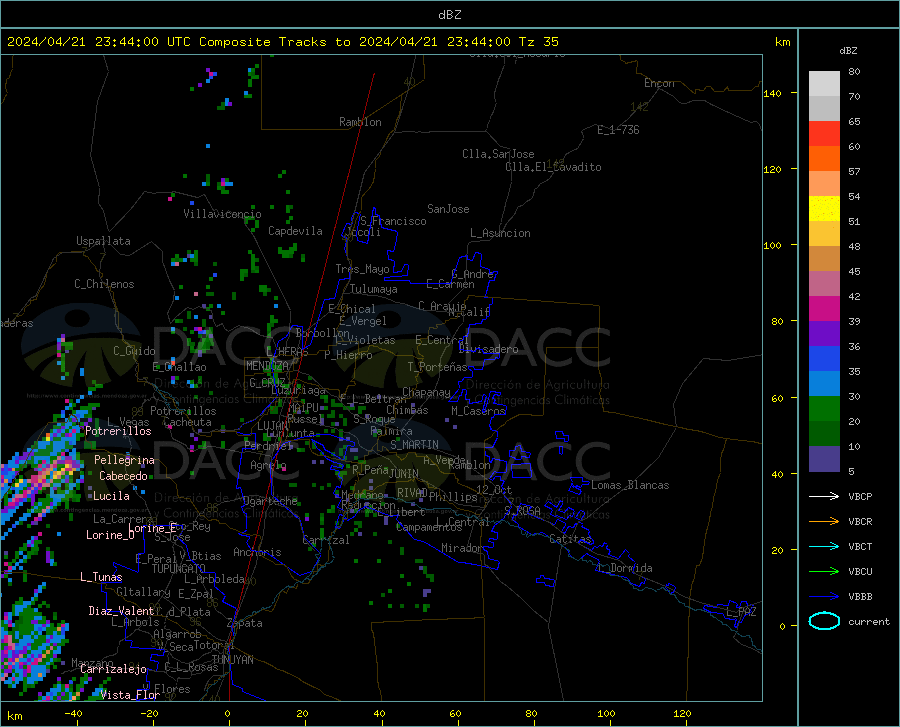Viewport: 900px width, 727px height.
Task: Click the C_Chilenos label
Action: [104, 284]
